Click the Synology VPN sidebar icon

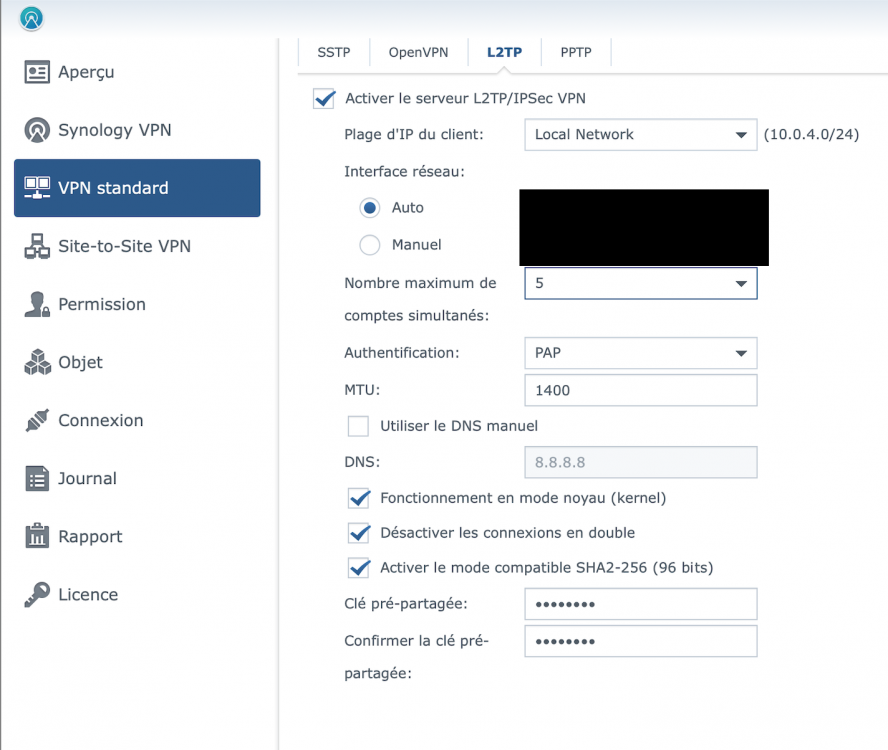click(x=37, y=130)
